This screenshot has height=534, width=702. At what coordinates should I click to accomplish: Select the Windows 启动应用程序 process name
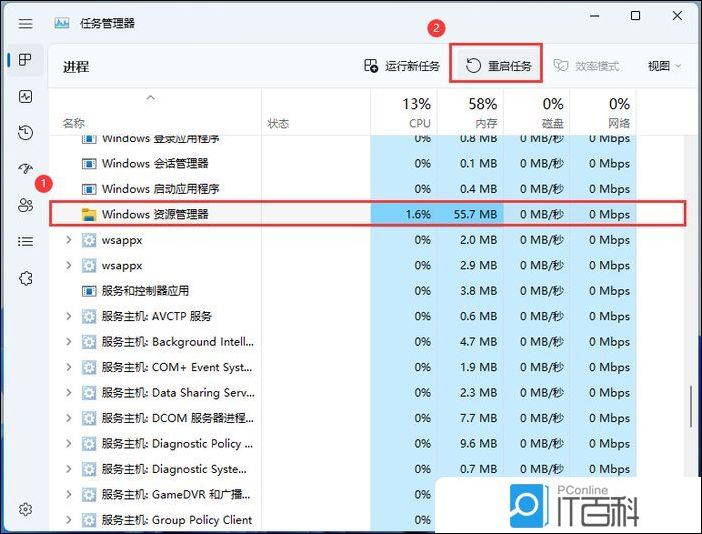tap(160, 189)
